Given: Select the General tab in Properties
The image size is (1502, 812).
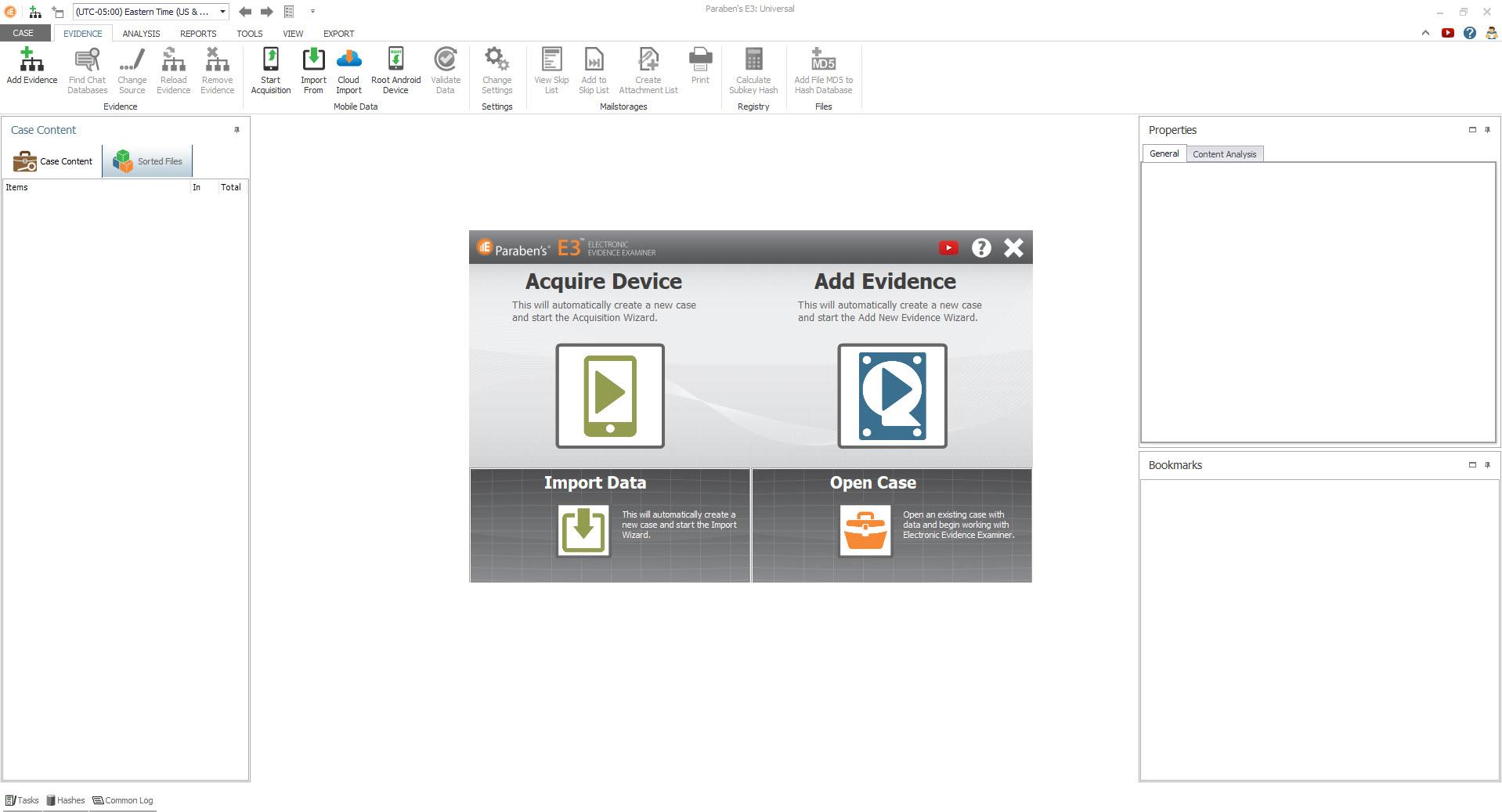Looking at the screenshot, I should [x=1164, y=153].
